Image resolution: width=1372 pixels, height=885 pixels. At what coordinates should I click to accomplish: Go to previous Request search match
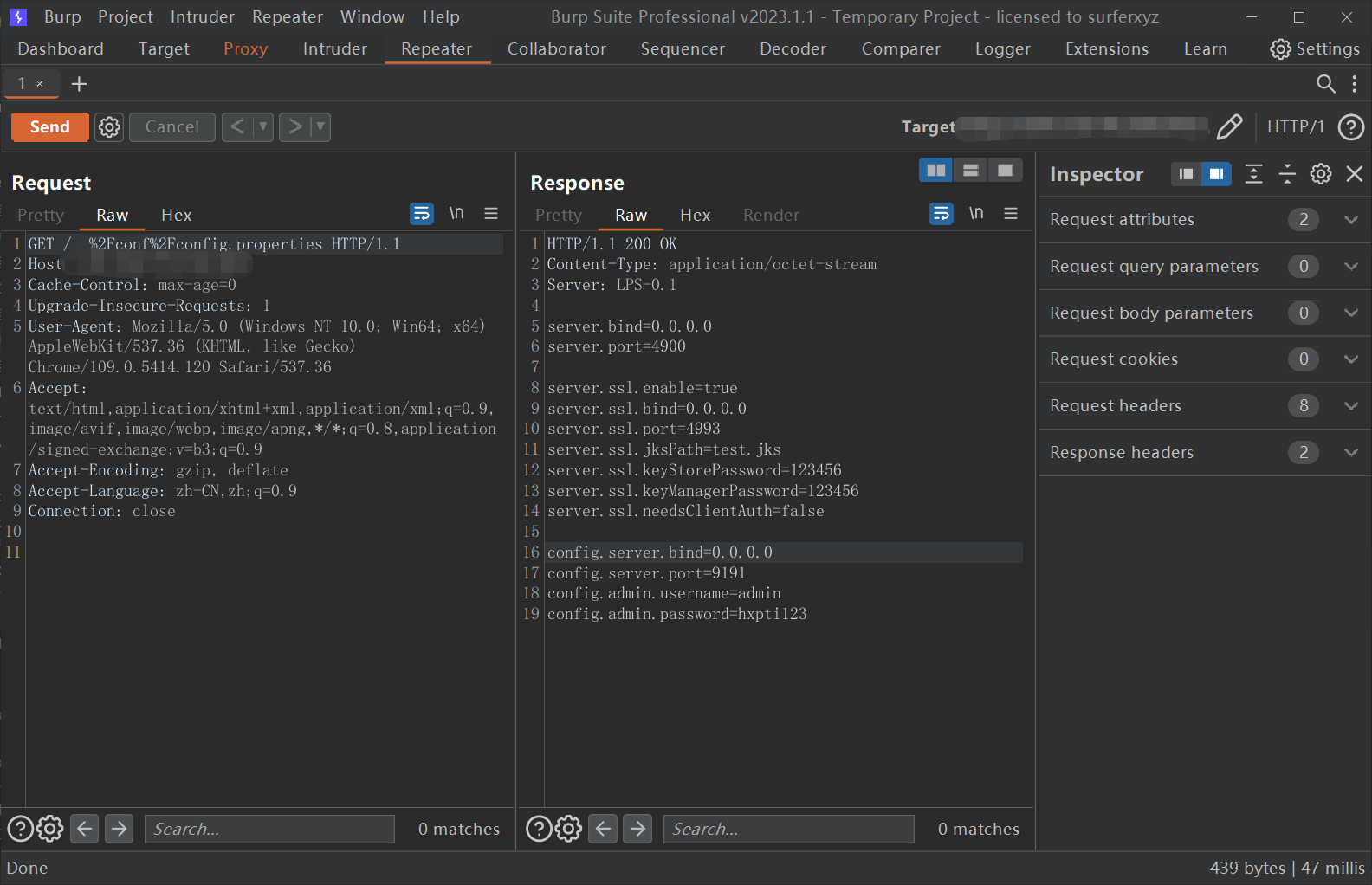84,829
